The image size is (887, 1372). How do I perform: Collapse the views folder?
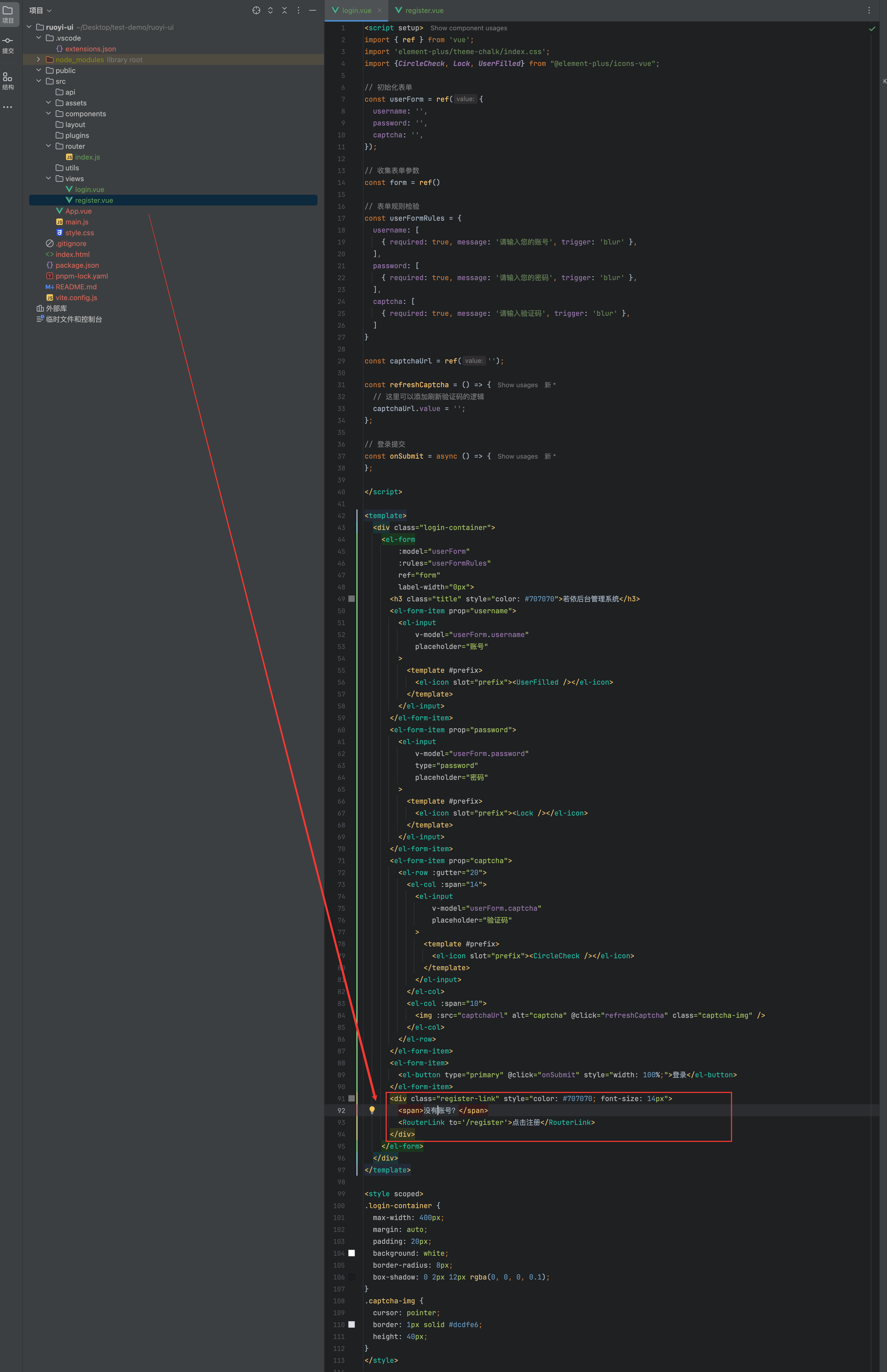pyautogui.click(x=48, y=178)
